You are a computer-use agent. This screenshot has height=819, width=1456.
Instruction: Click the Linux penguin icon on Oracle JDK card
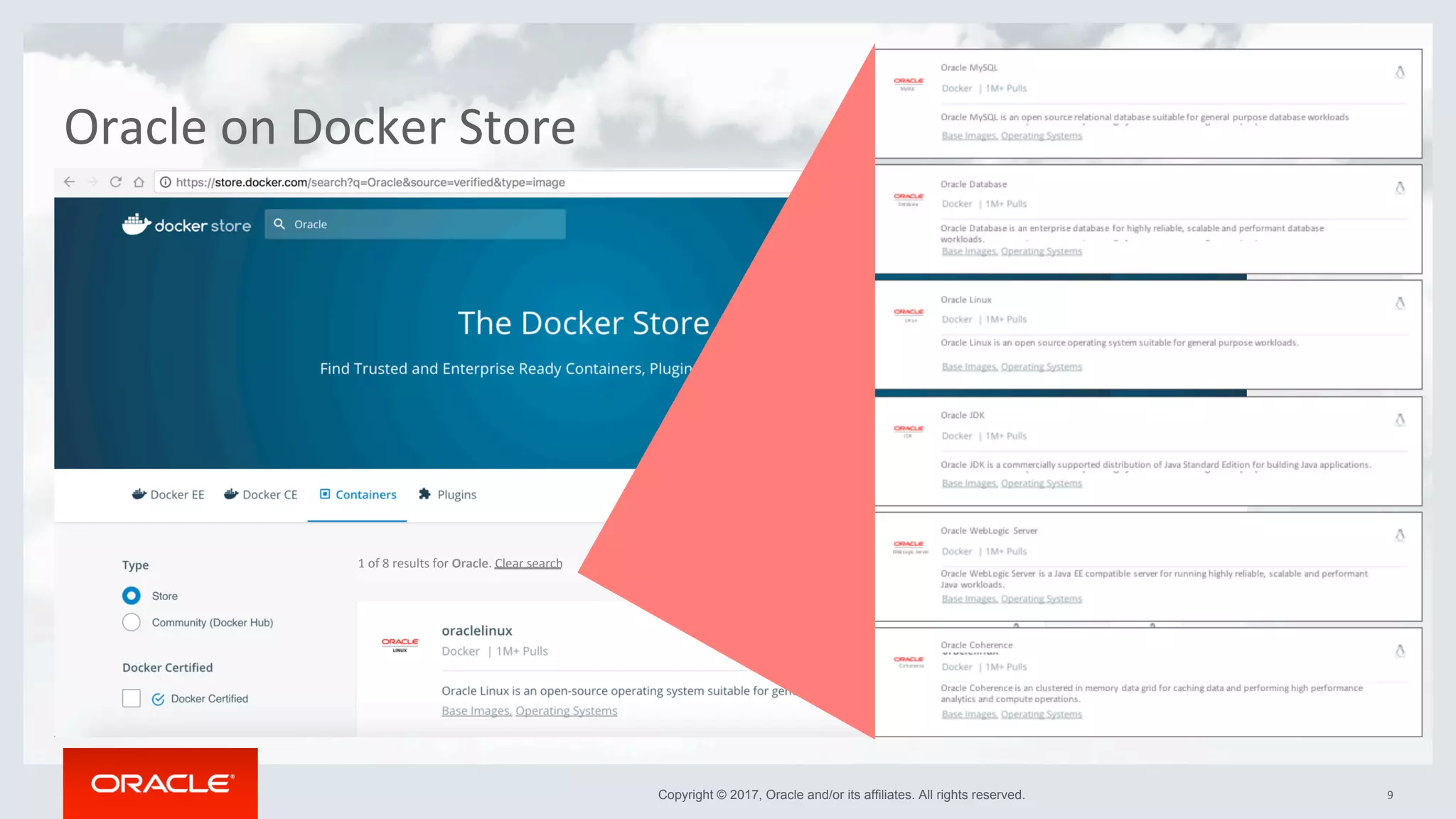(1400, 420)
